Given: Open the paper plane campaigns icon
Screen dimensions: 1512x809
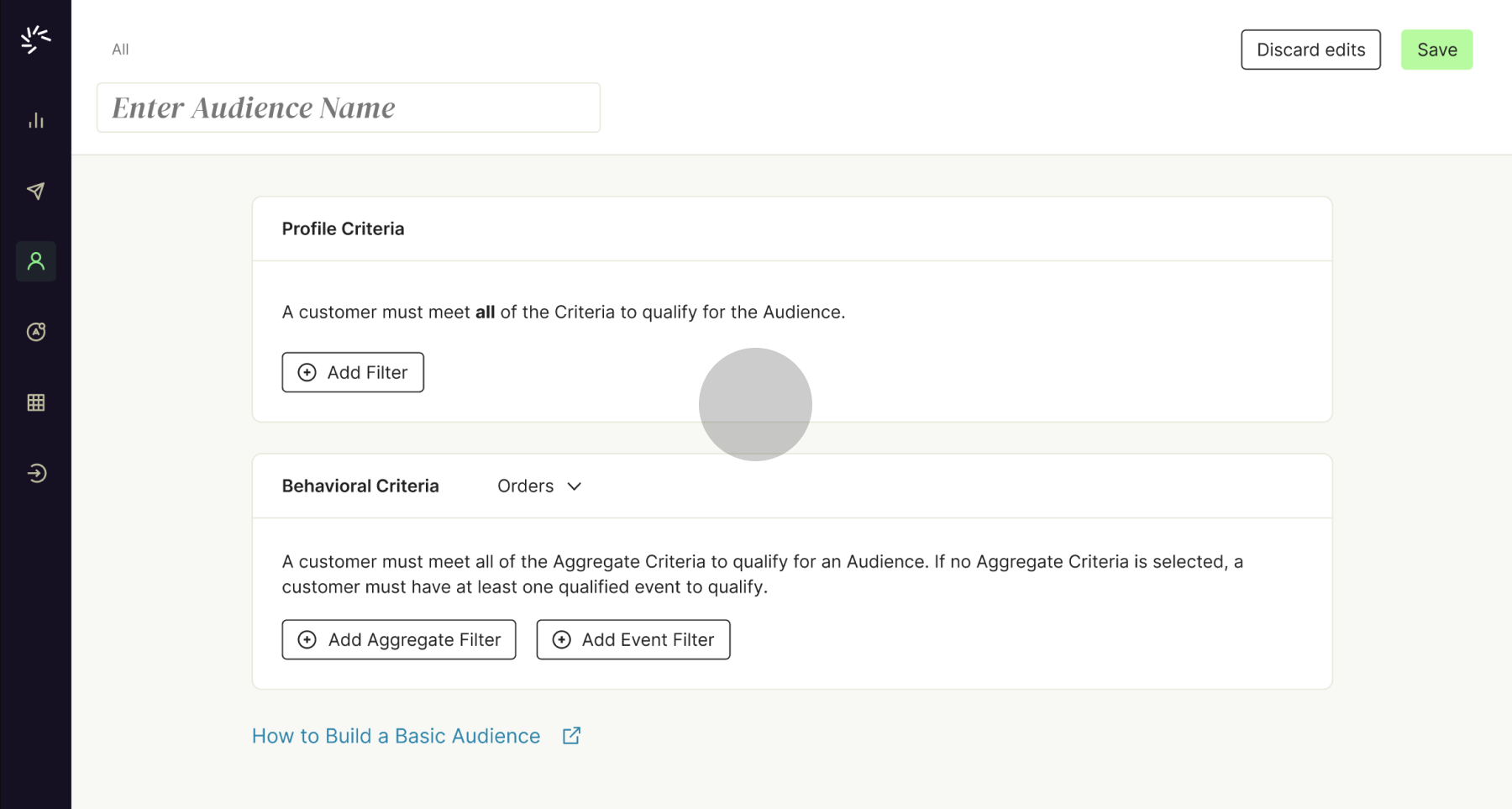Looking at the screenshot, I should coord(36,192).
